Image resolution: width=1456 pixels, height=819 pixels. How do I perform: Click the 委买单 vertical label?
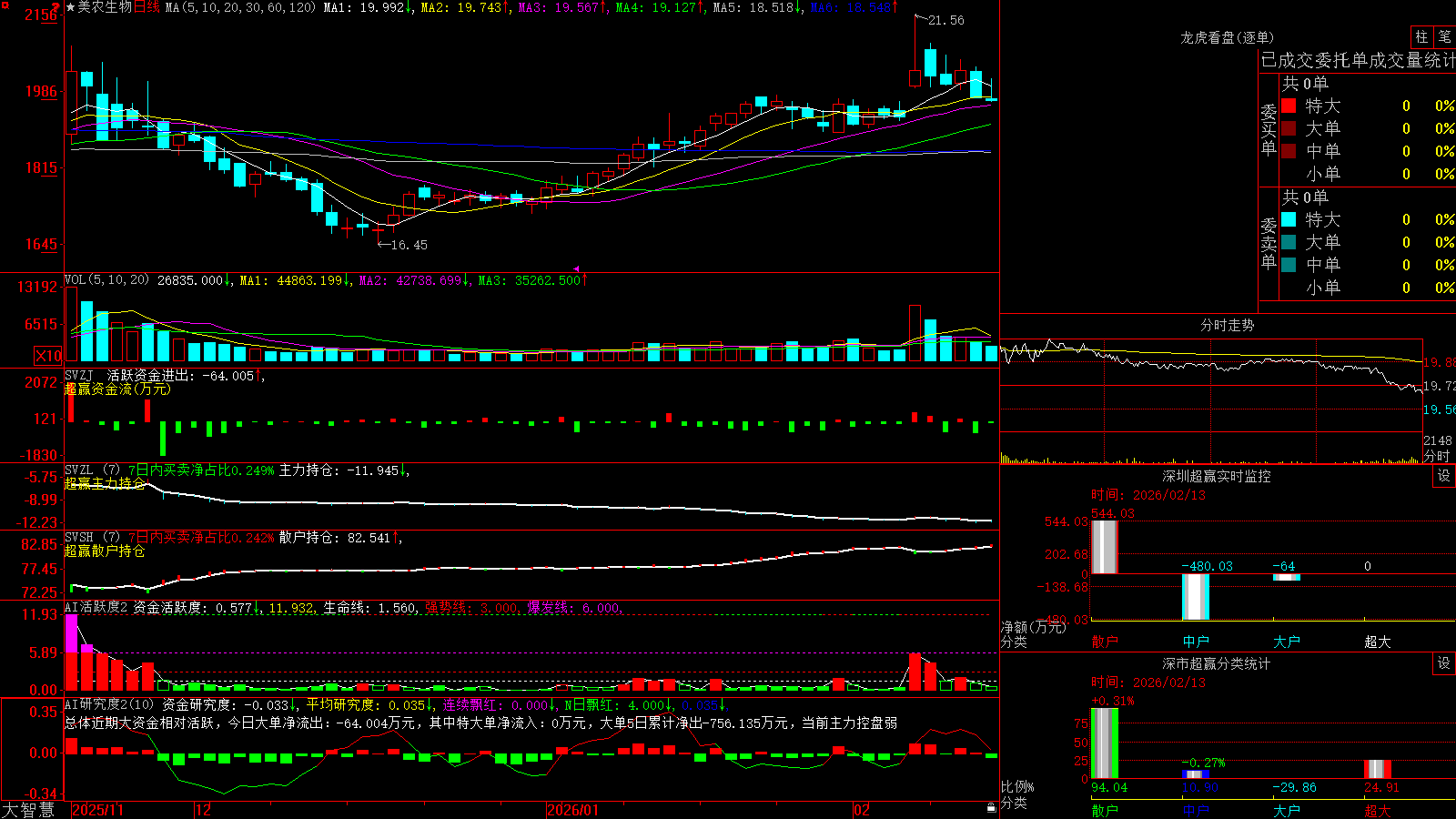tap(1269, 130)
